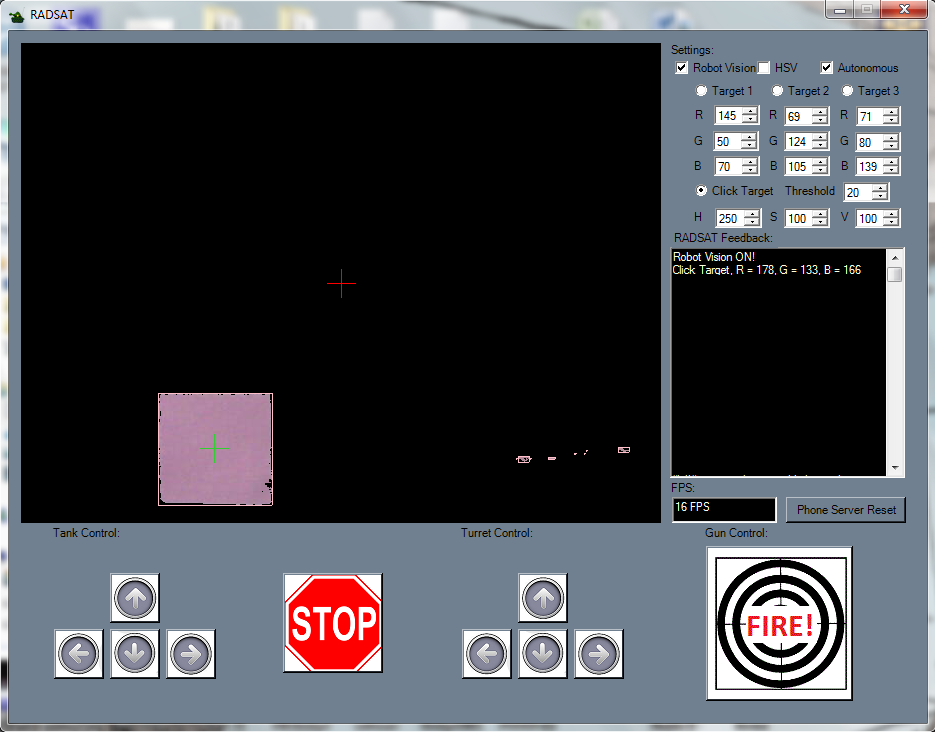Click the pink target square in video feed
This screenshot has height=732, width=935.
click(215, 449)
